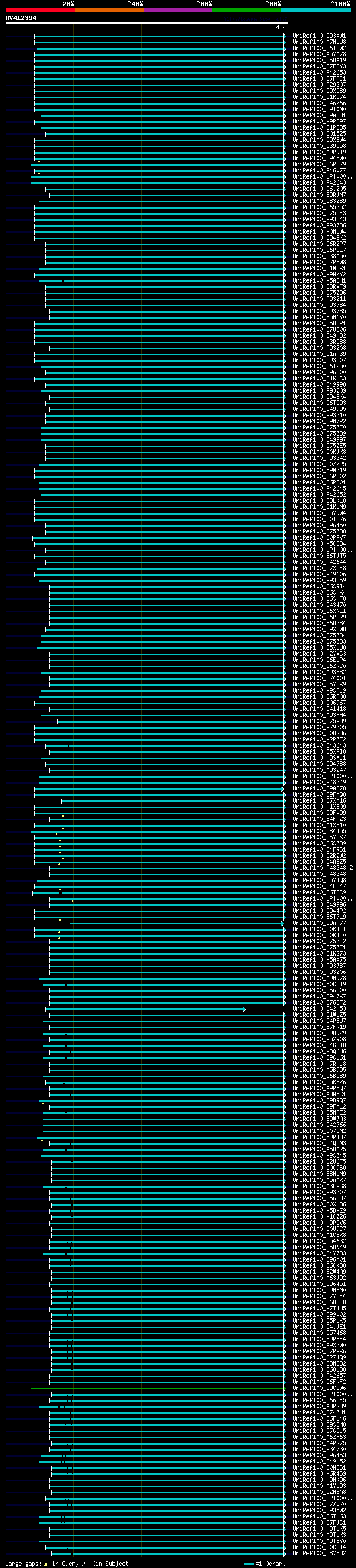The image size is (356, 1568).
Task: Click the cyan ~100% identity legend segment
Action: pos(317,10)
